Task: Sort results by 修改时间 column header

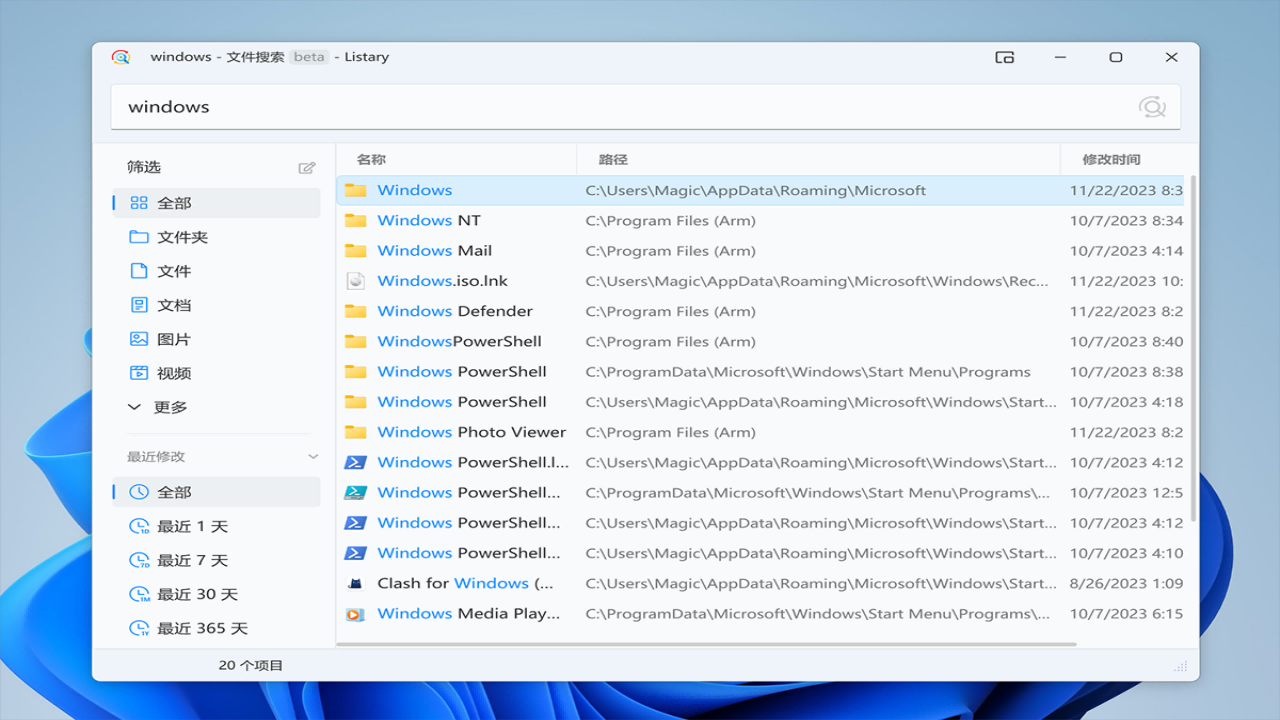Action: tap(1111, 159)
